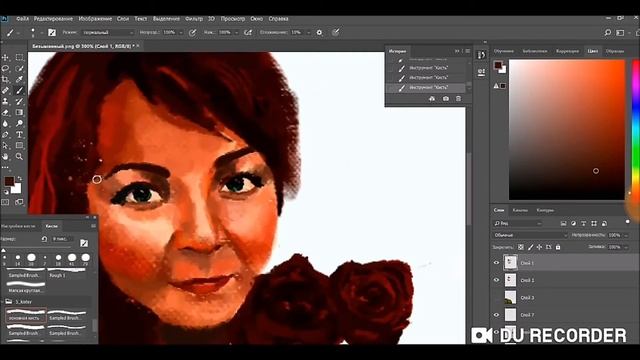
Task: Open the Файл menu
Action: pos(22,19)
